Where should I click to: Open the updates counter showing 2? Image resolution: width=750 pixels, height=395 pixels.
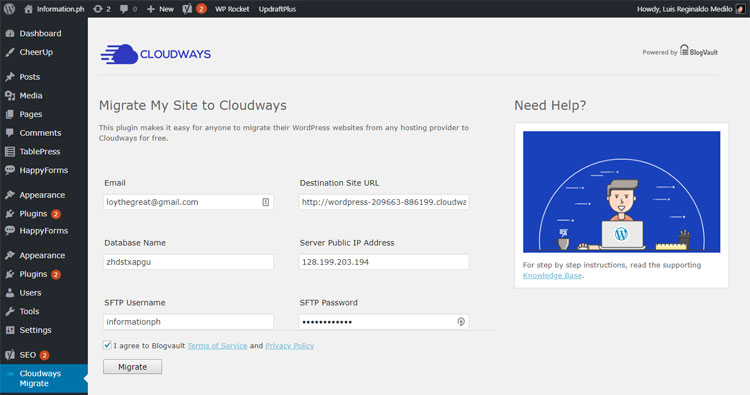(102, 9)
